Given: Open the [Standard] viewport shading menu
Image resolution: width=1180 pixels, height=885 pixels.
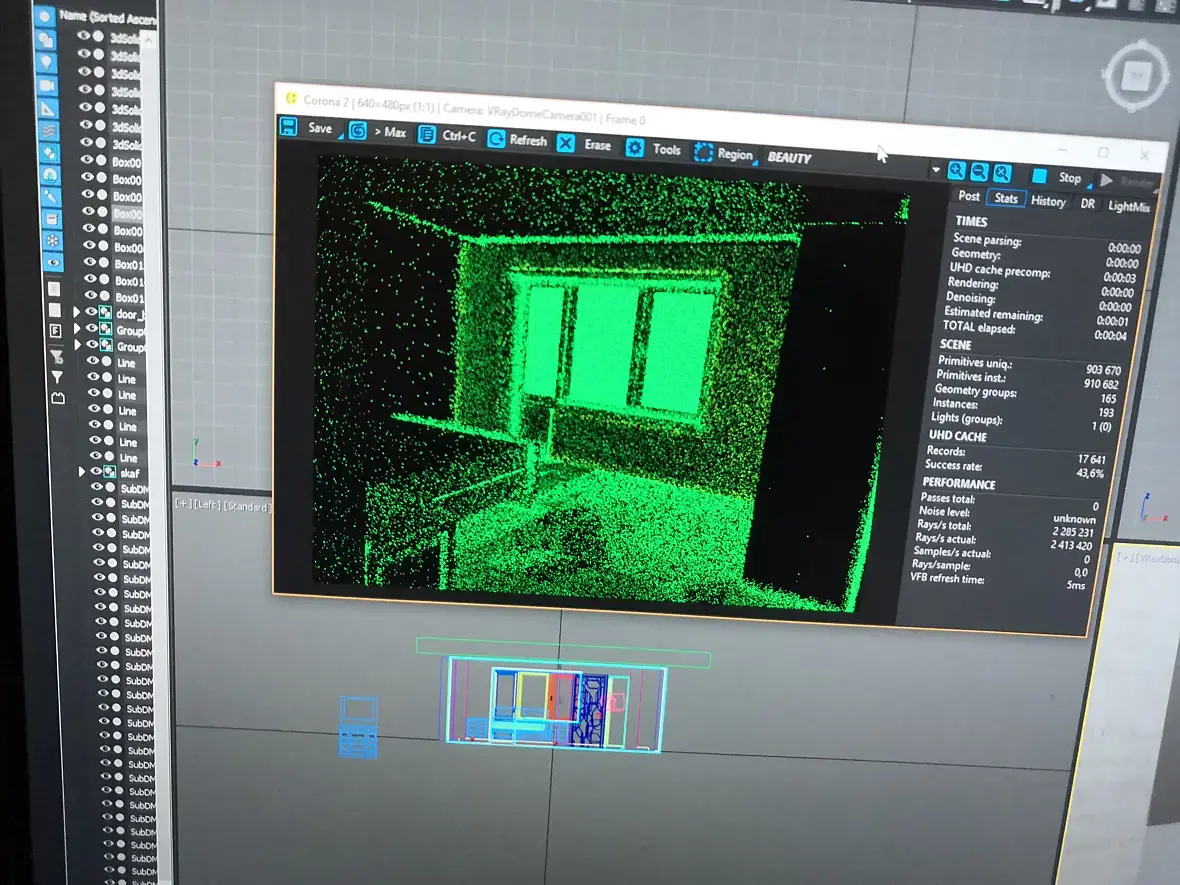Looking at the screenshot, I should coord(246,506).
